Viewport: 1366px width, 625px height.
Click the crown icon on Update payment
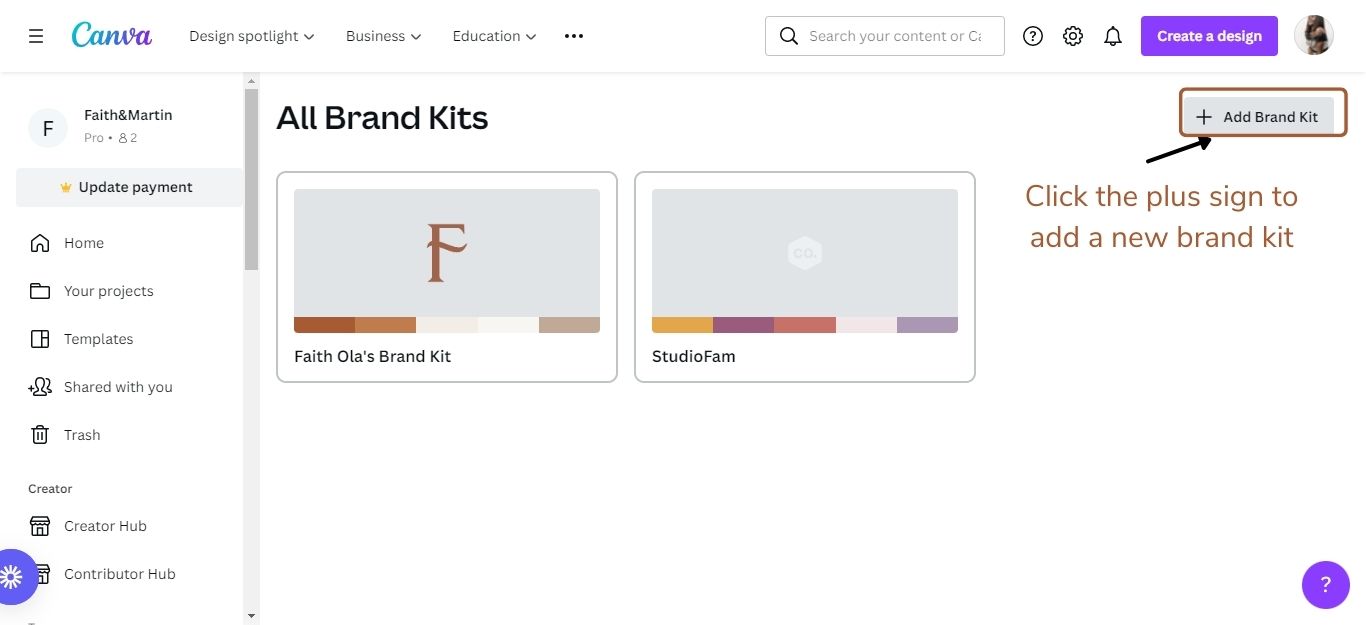coord(66,187)
